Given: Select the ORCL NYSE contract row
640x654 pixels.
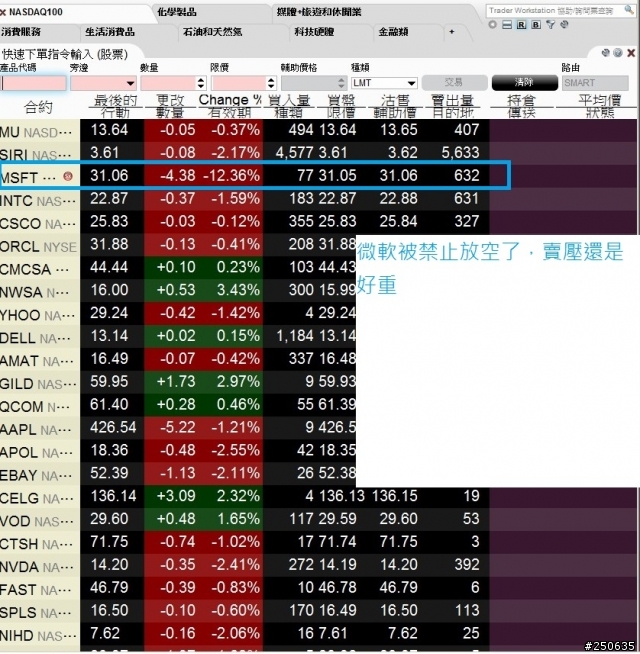Looking at the screenshot, I should (40, 247).
